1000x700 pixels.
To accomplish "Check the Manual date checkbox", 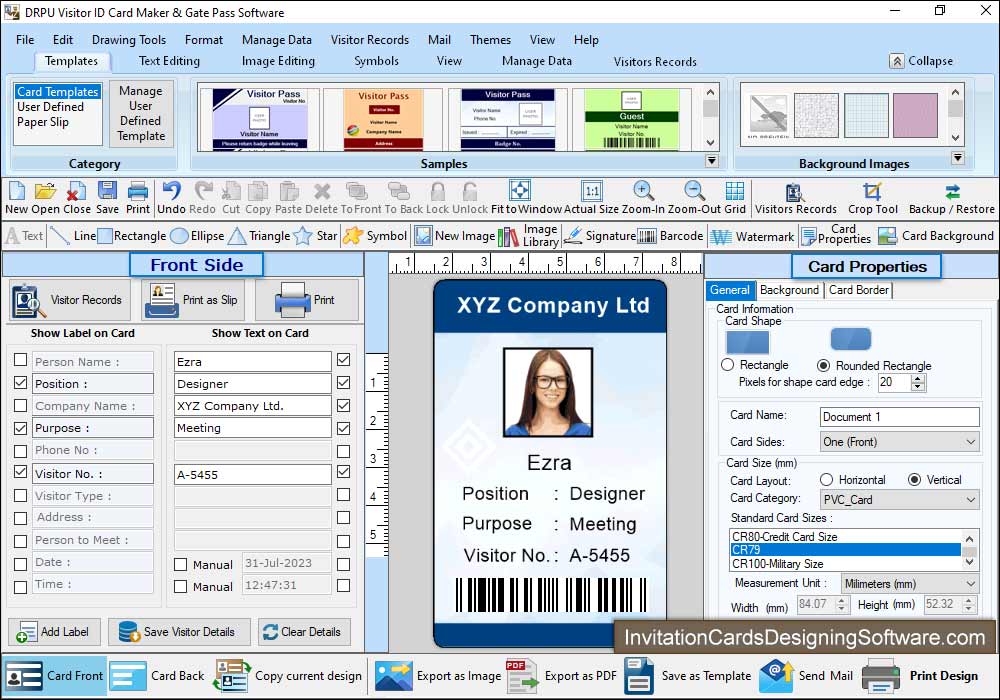I will pyautogui.click(x=180, y=564).
